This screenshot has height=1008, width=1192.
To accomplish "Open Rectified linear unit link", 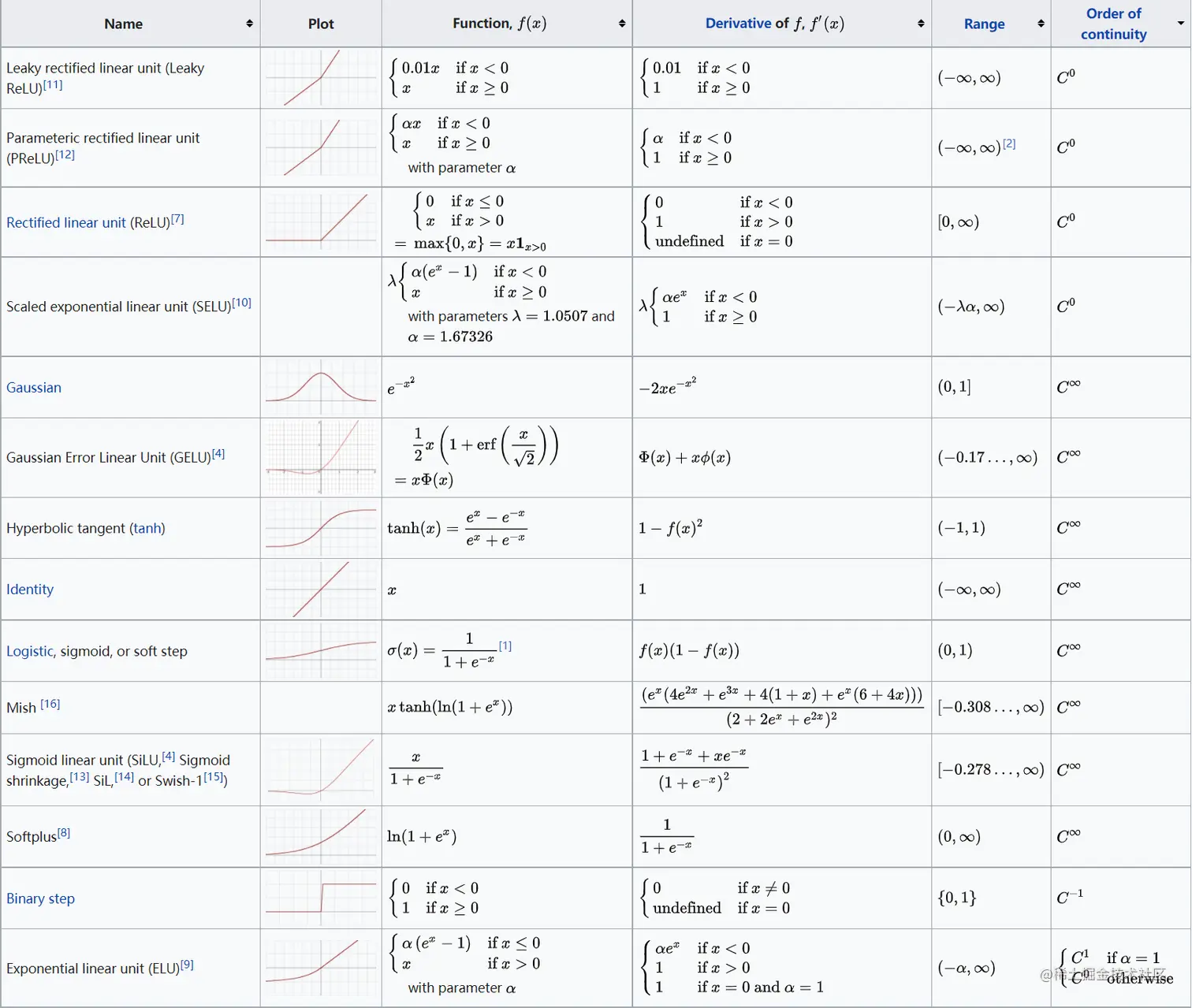I will [66, 222].
